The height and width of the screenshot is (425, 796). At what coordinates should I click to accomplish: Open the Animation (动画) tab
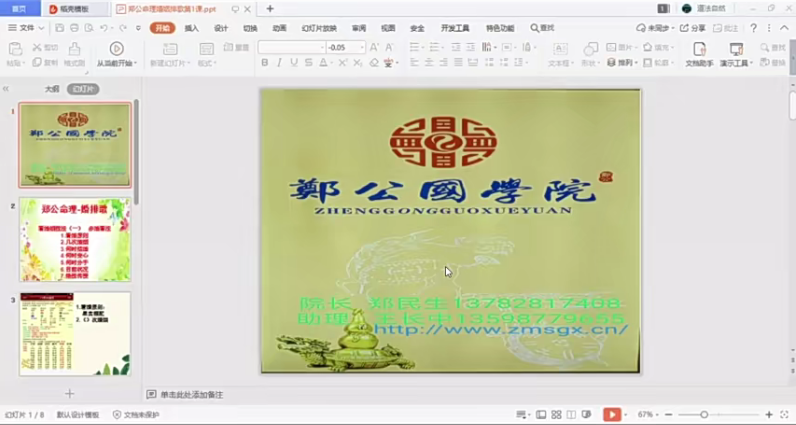pyautogui.click(x=279, y=28)
